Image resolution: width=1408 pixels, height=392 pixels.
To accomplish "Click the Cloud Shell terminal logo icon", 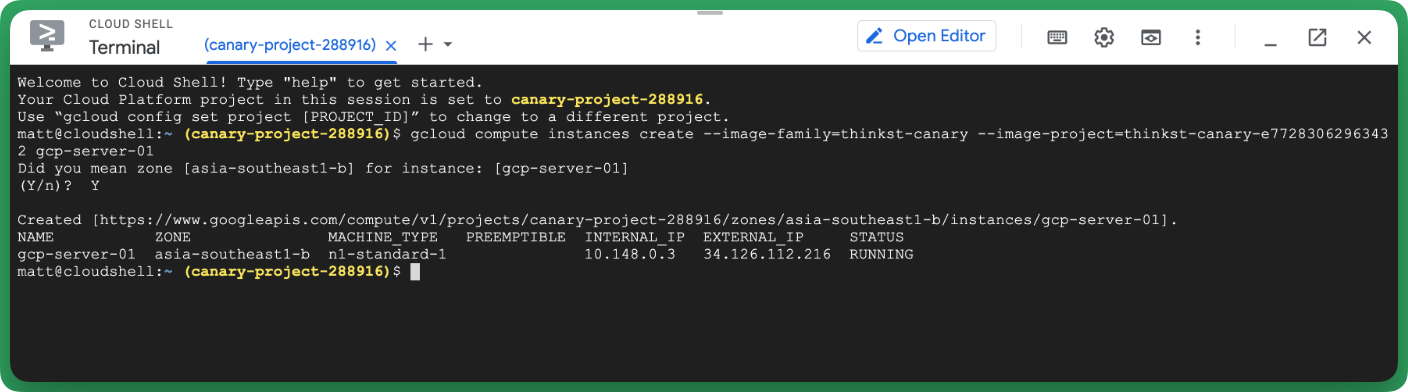I will 47,35.
